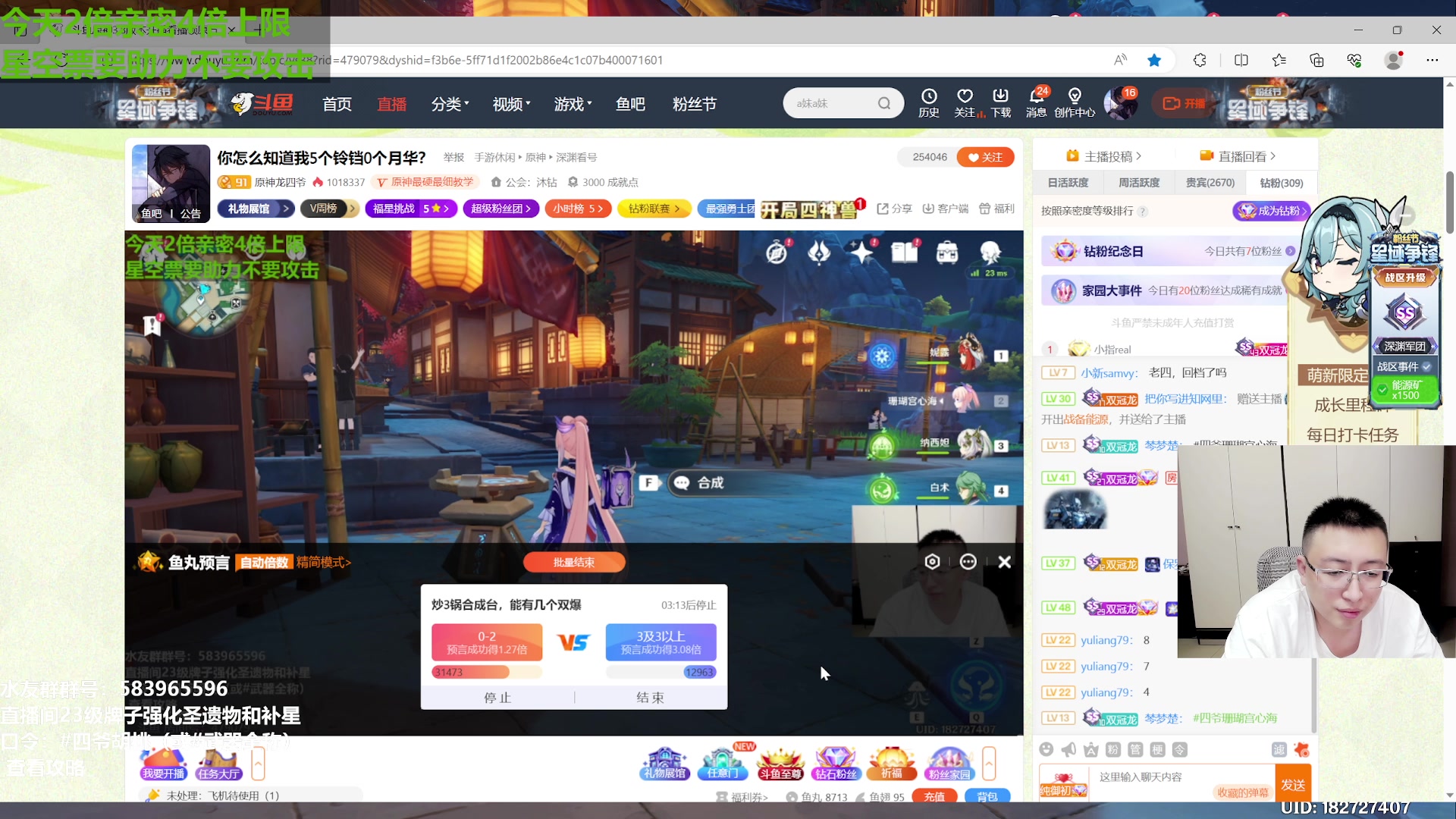1456x819 pixels.
Task: Open the 任务大厅 task hall icon
Action: point(218,764)
